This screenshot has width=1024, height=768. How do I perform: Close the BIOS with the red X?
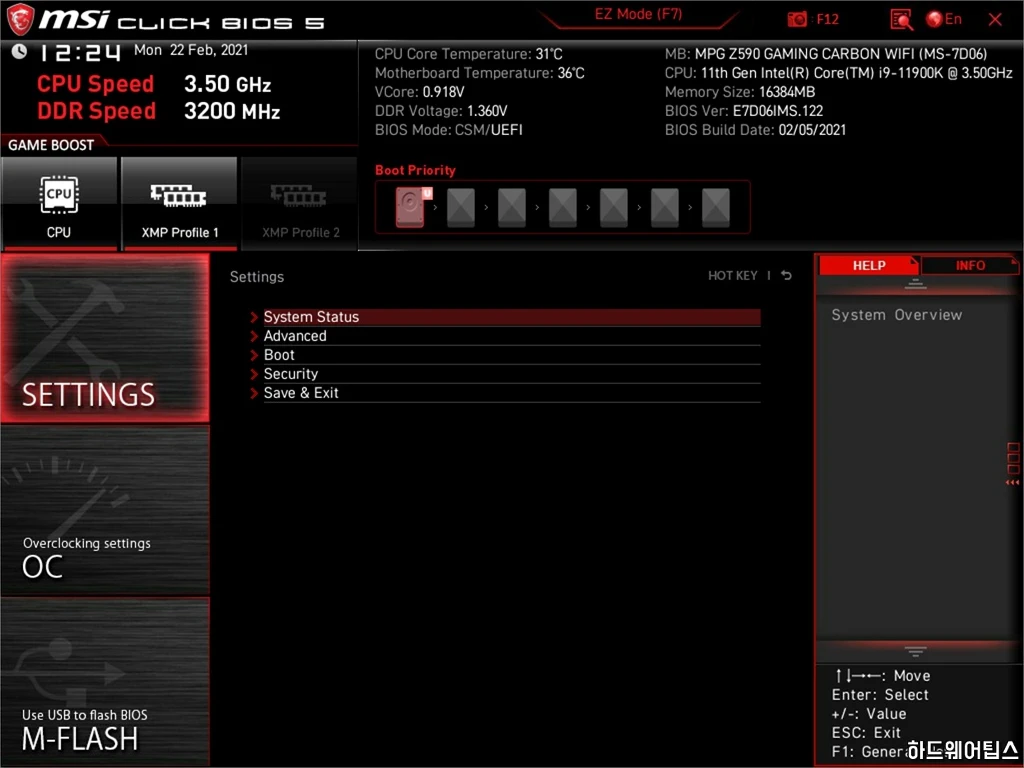click(995, 20)
